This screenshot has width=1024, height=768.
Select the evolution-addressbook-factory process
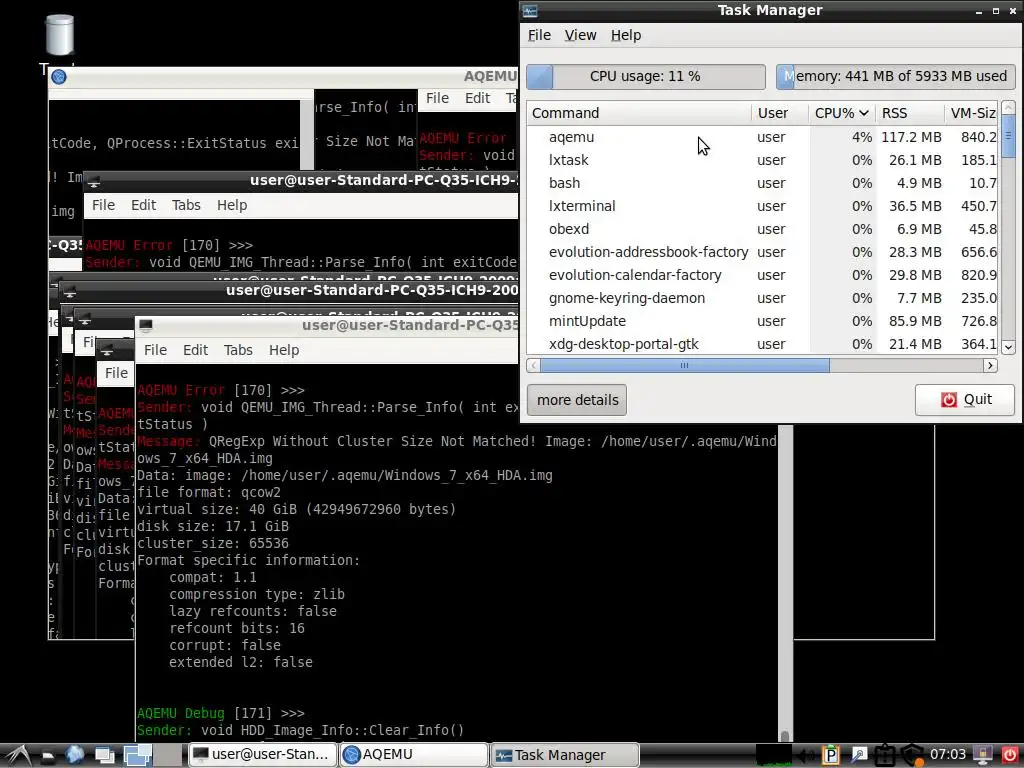(763, 252)
